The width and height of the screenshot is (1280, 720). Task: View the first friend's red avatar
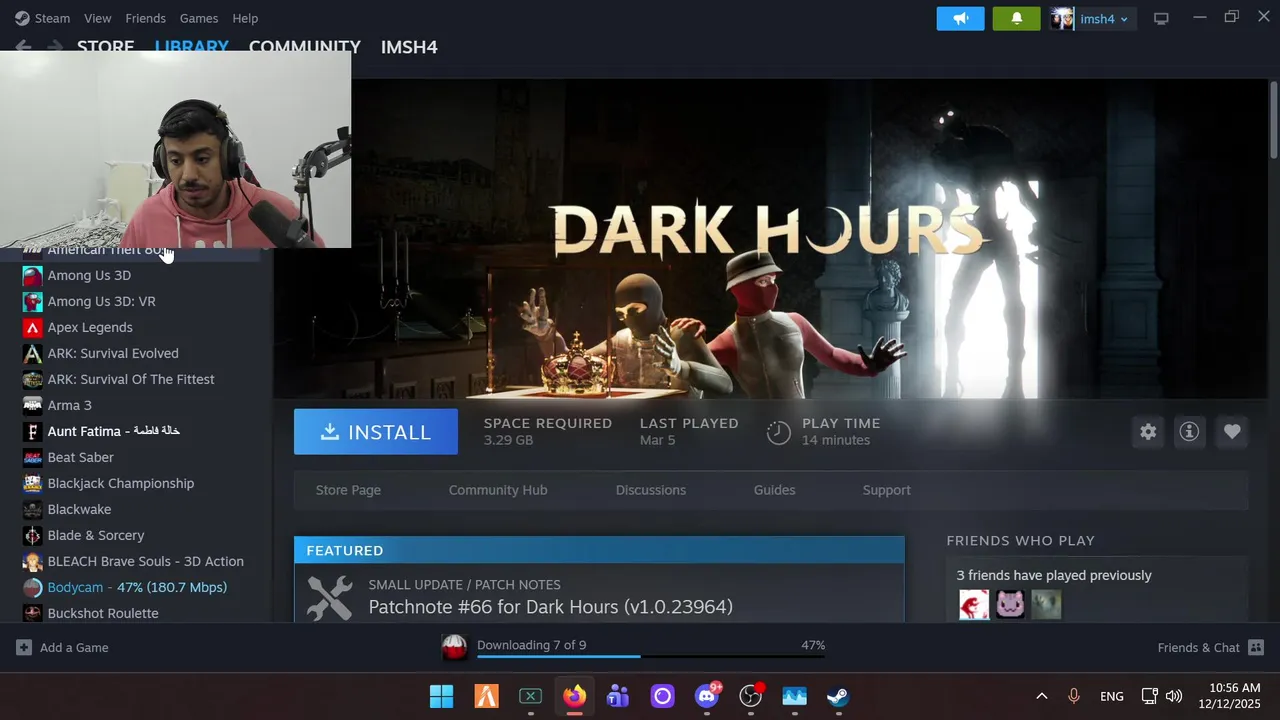coord(974,604)
